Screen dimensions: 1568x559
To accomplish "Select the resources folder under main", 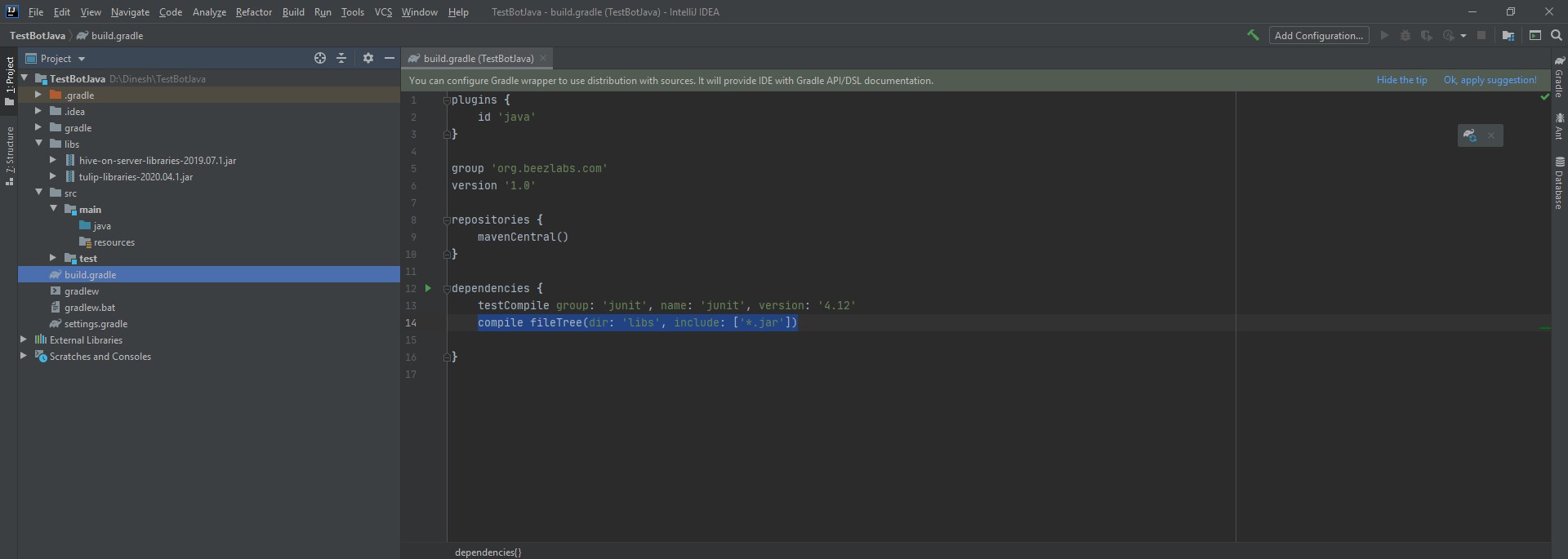I will click(114, 242).
